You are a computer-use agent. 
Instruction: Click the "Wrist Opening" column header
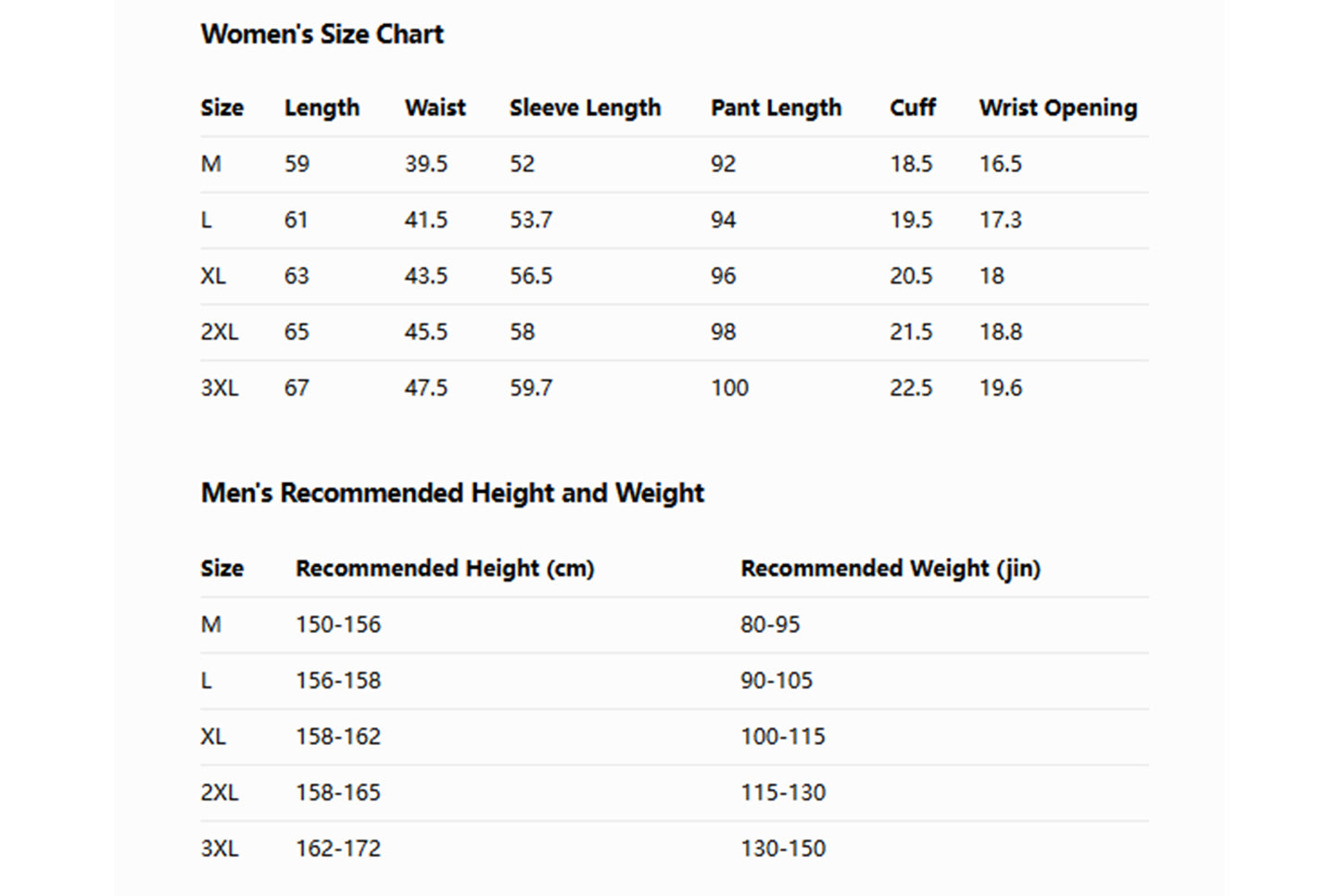pos(1057,108)
